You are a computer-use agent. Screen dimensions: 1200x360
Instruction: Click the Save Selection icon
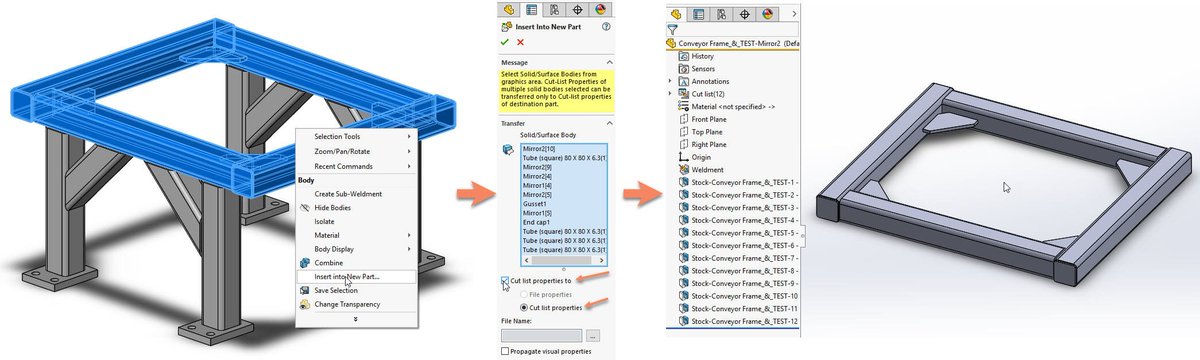coord(305,290)
